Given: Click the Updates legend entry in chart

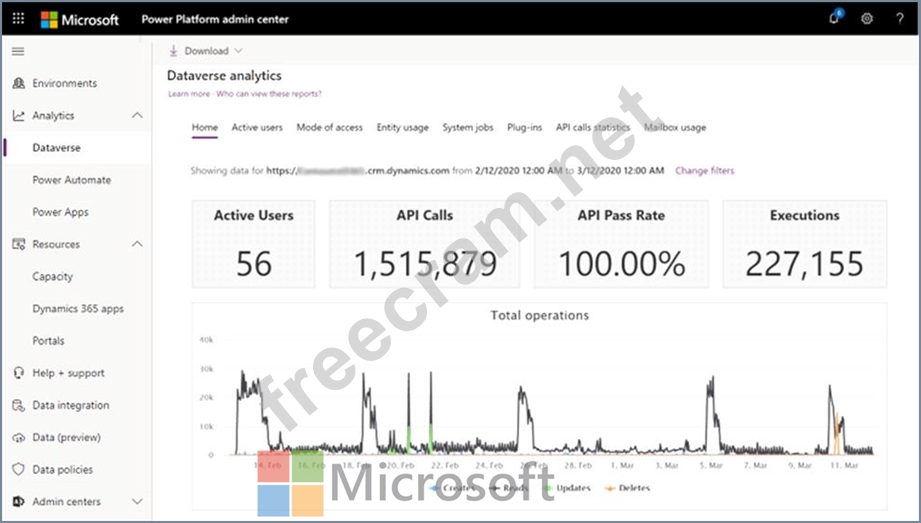Looking at the screenshot, I should point(570,488).
